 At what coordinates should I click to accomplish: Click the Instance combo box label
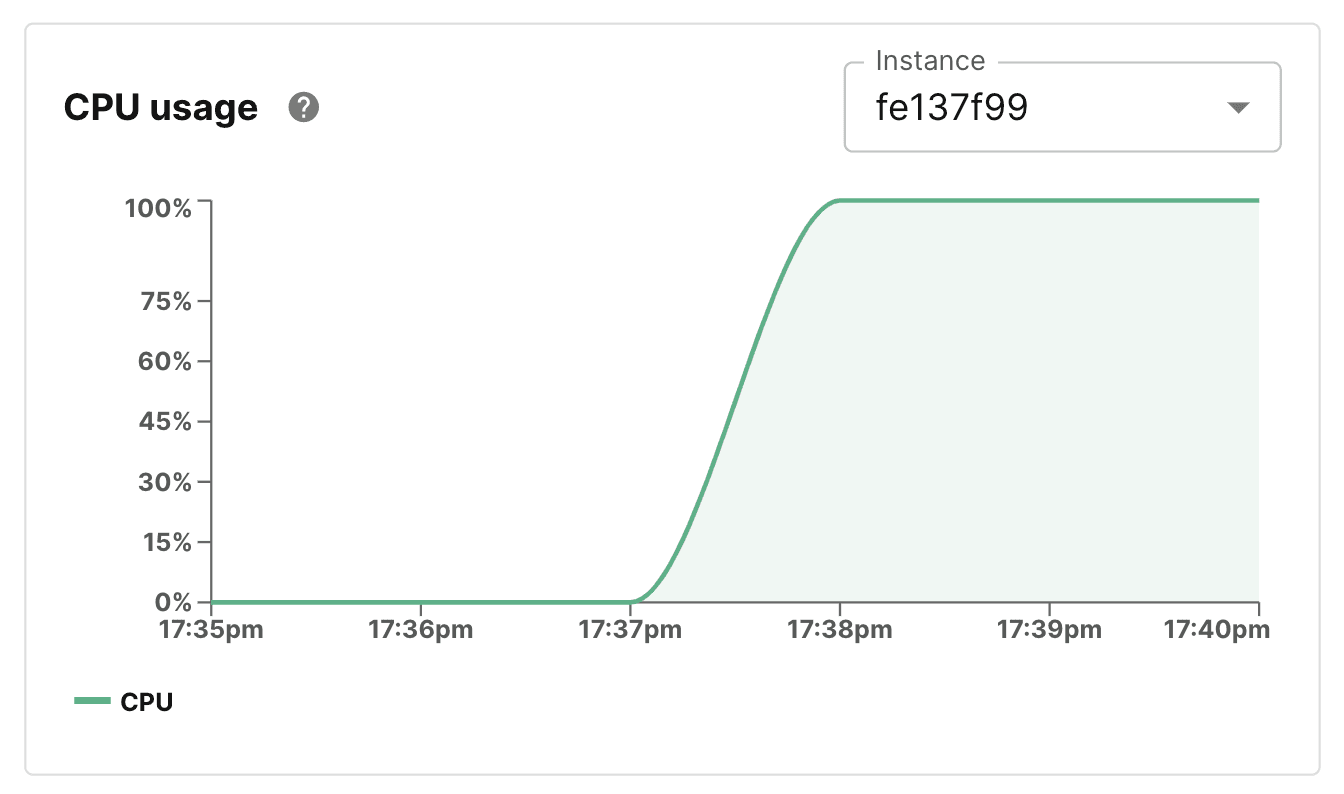[929, 60]
